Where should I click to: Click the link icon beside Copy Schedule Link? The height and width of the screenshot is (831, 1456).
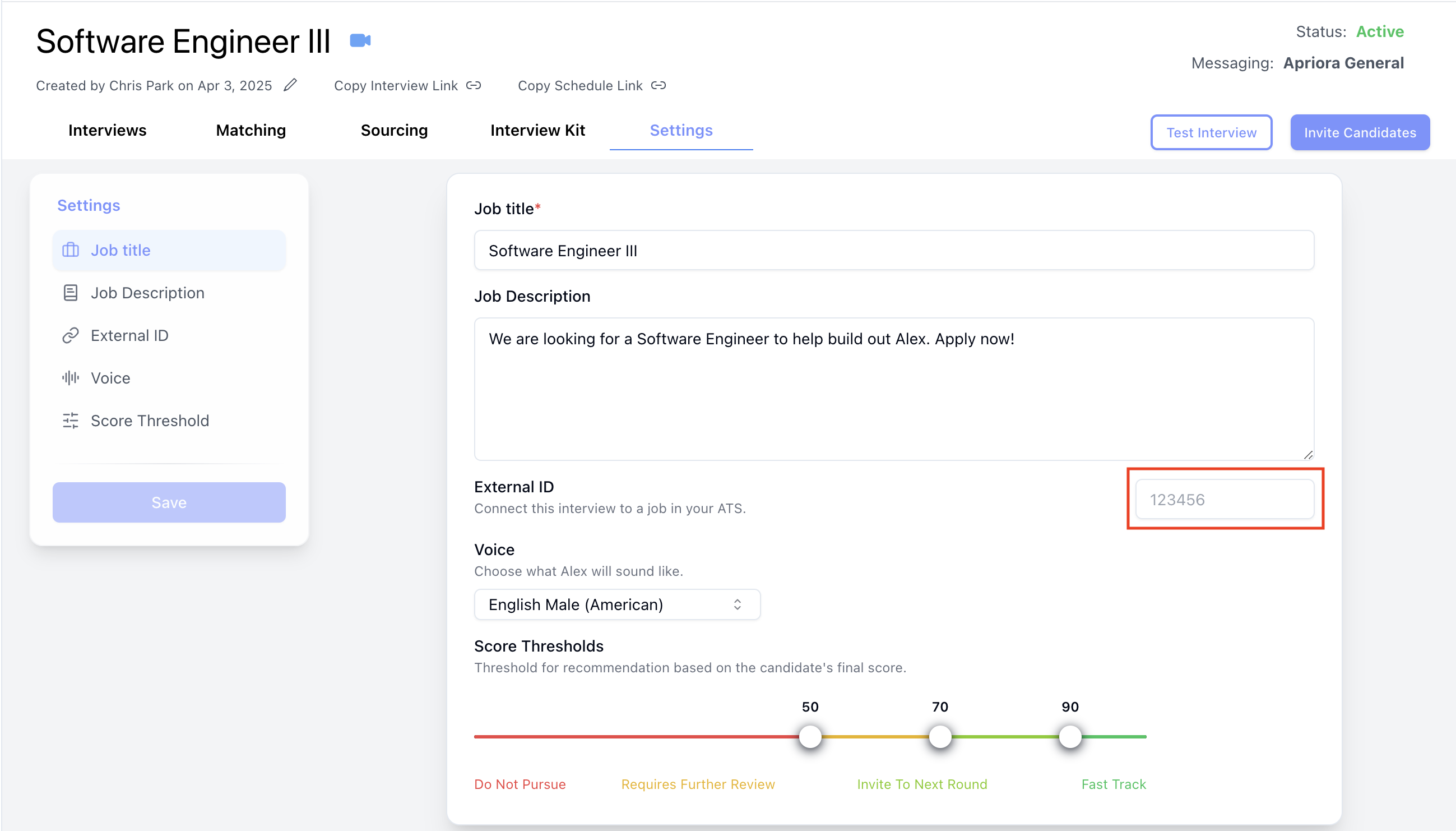click(x=659, y=85)
